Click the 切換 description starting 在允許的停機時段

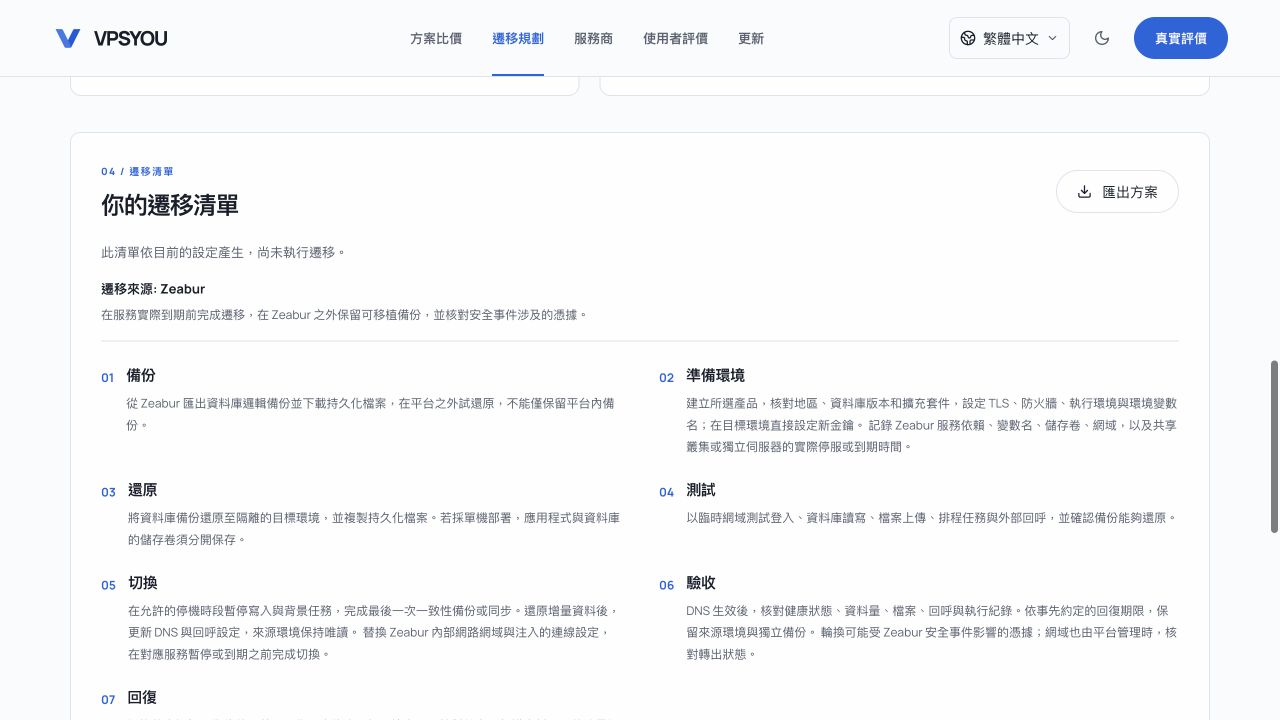[374, 632]
